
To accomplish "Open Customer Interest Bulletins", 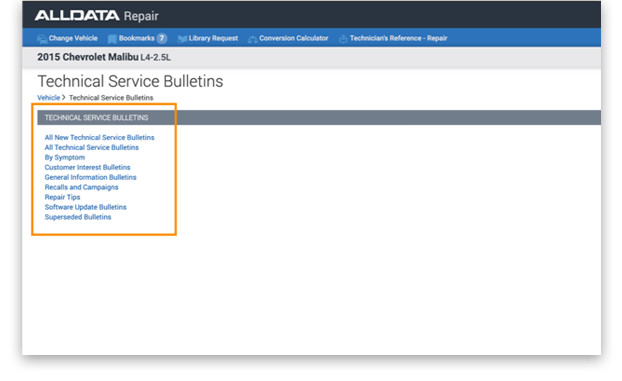I will pyautogui.click(x=87, y=167).
